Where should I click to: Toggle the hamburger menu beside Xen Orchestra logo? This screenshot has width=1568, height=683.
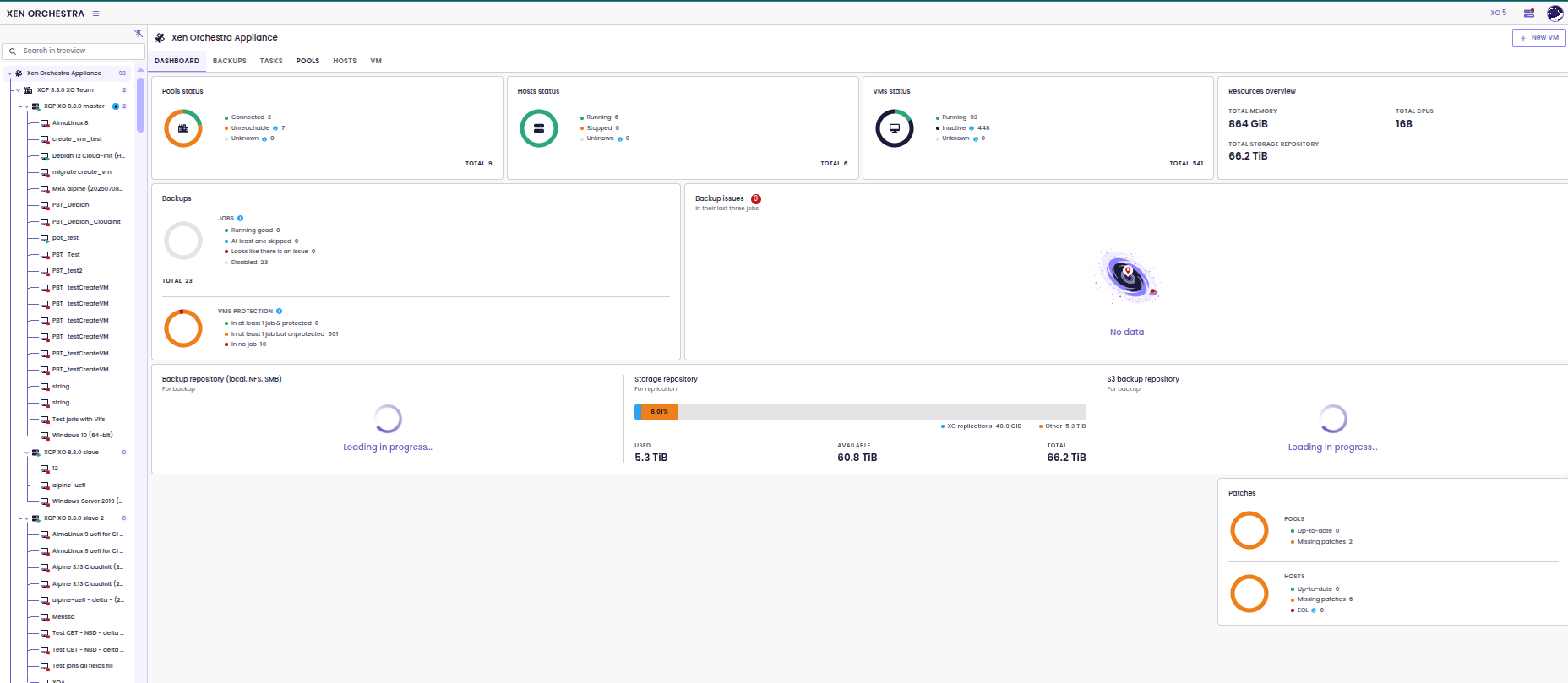click(x=95, y=14)
